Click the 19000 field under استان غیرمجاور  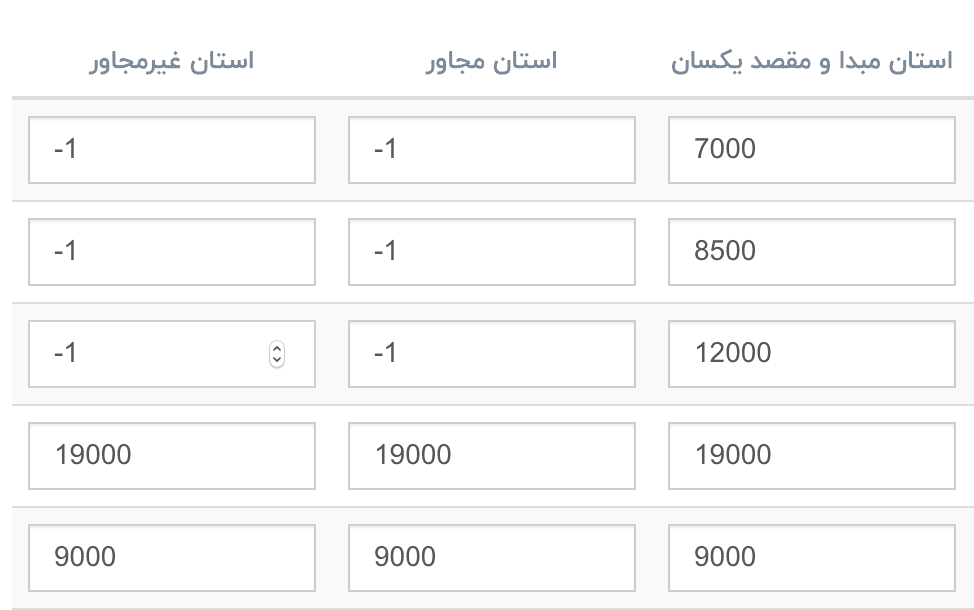(171, 456)
